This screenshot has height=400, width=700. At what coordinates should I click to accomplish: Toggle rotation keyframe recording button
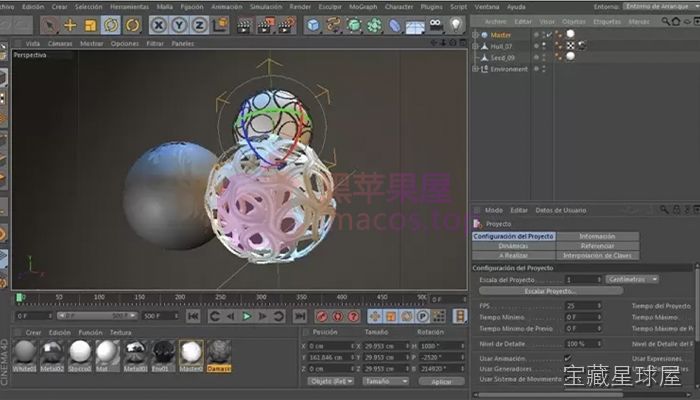407,316
